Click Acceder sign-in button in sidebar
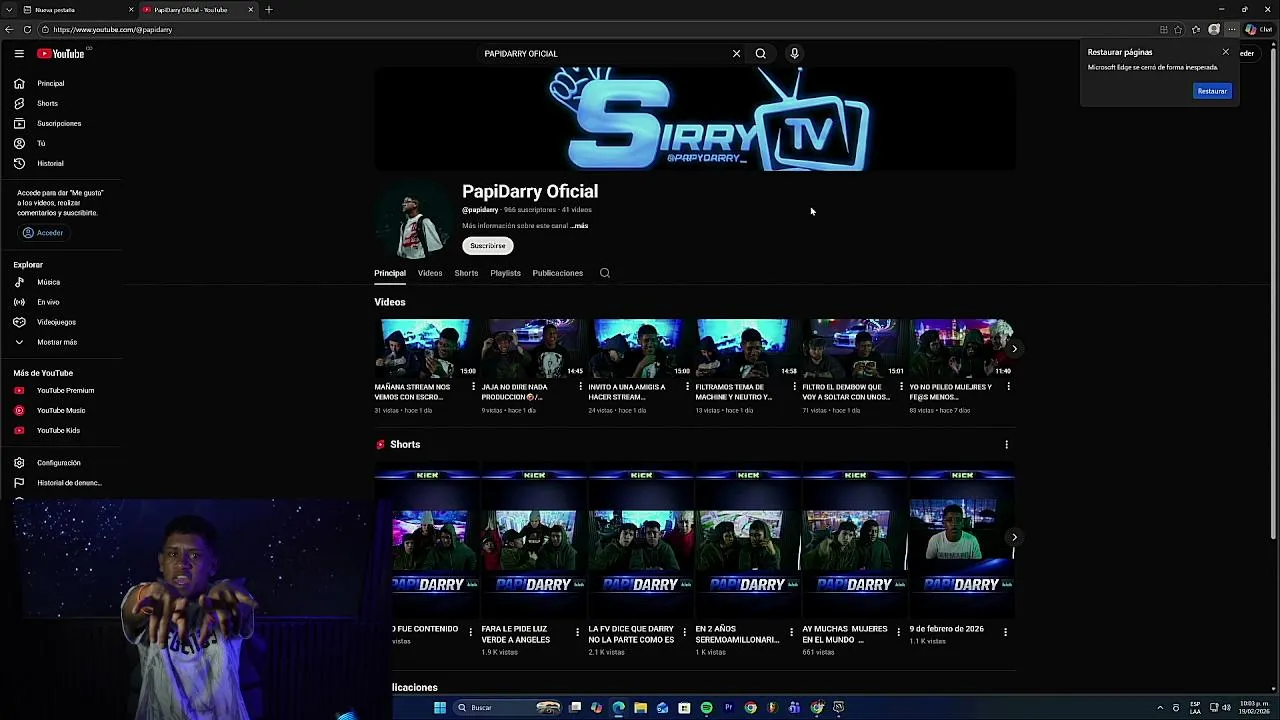 pos(43,233)
